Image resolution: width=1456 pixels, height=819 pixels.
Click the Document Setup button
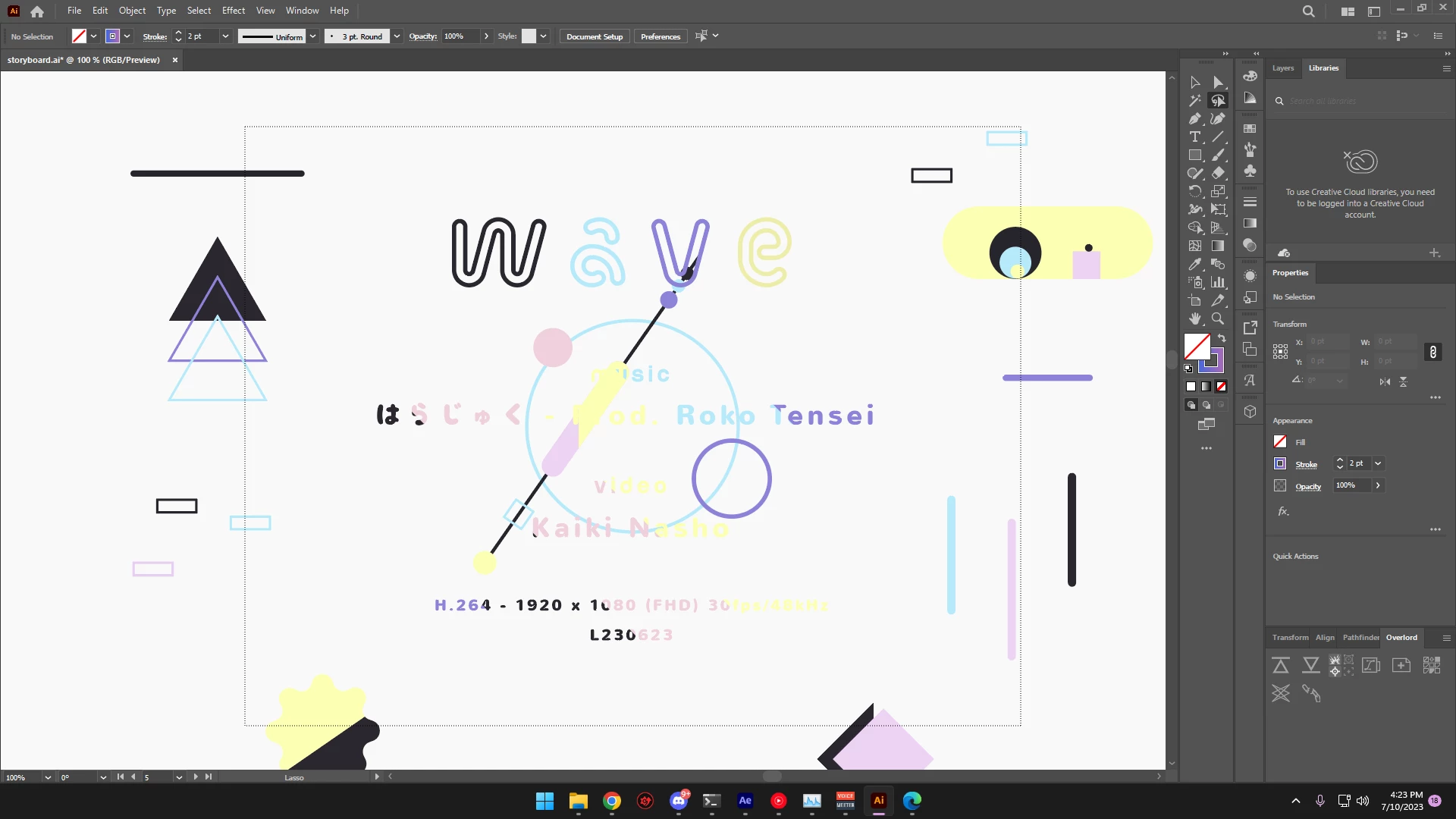pos(595,36)
